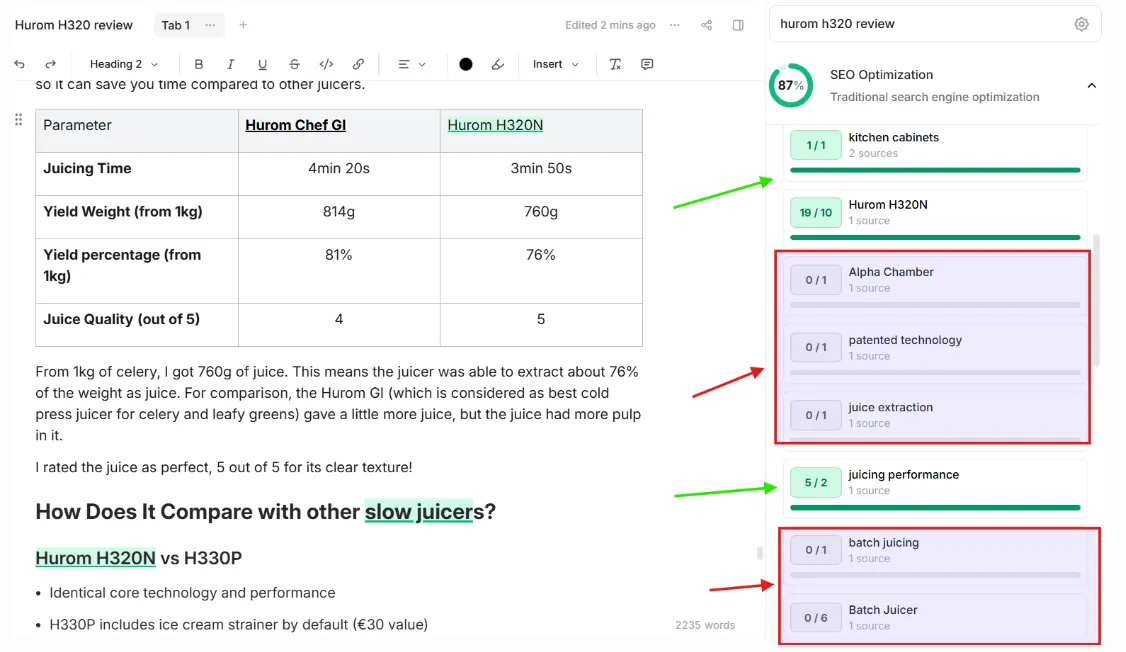
Task: Click the kitchen cabinets progress bar
Action: [935, 170]
